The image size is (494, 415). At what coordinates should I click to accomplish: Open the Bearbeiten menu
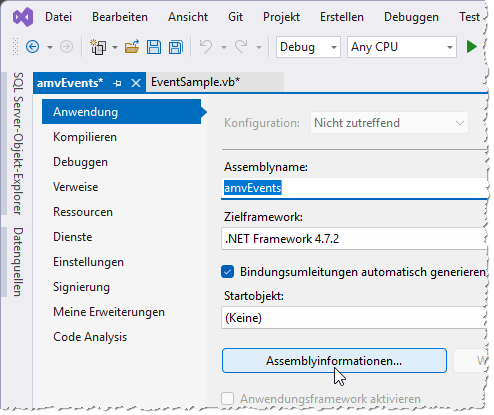tap(120, 17)
